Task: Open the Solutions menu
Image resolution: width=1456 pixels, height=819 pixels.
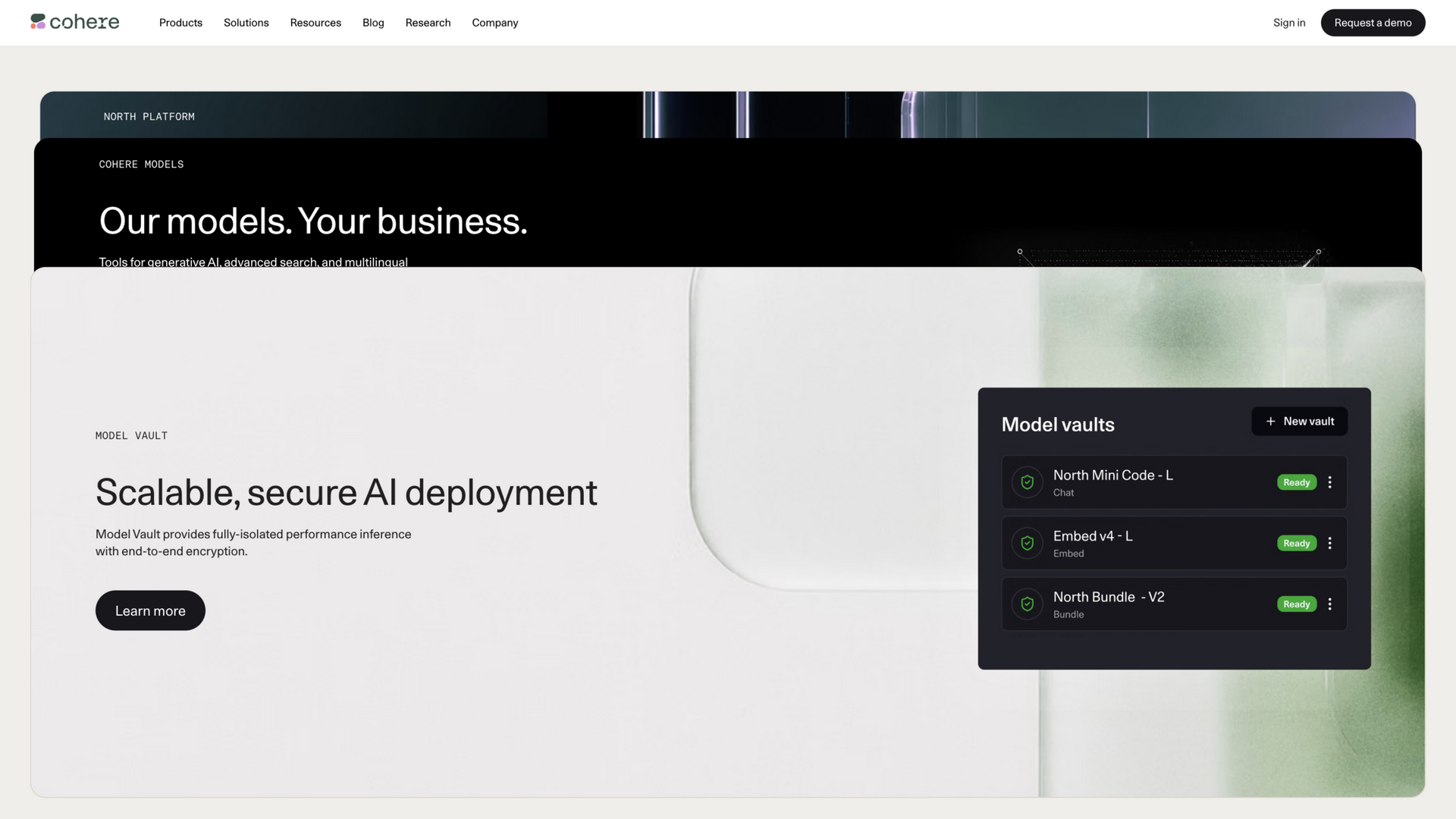Action: click(x=246, y=23)
